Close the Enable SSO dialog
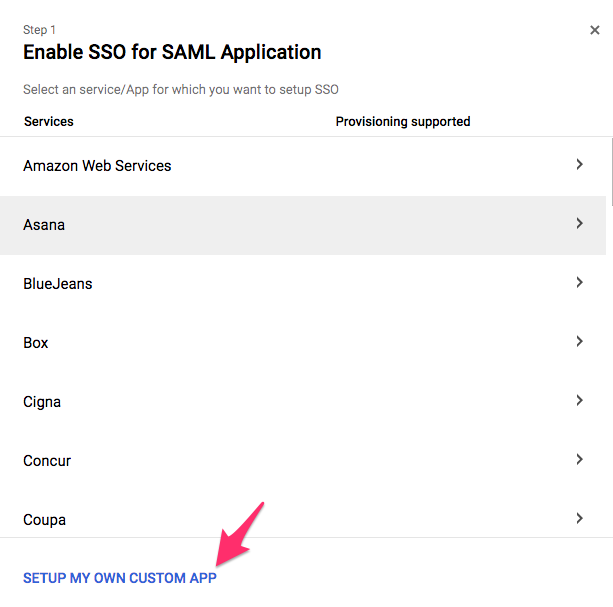This screenshot has height=607, width=613. (x=595, y=31)
